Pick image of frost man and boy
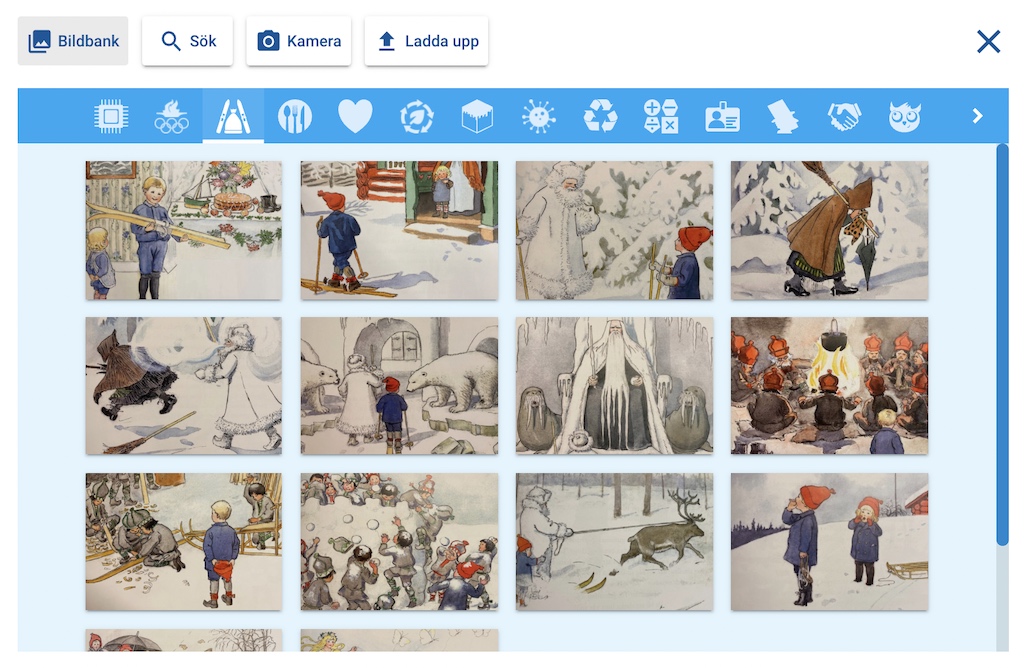This screenshot has height=668, width=1024. [615, 231]
